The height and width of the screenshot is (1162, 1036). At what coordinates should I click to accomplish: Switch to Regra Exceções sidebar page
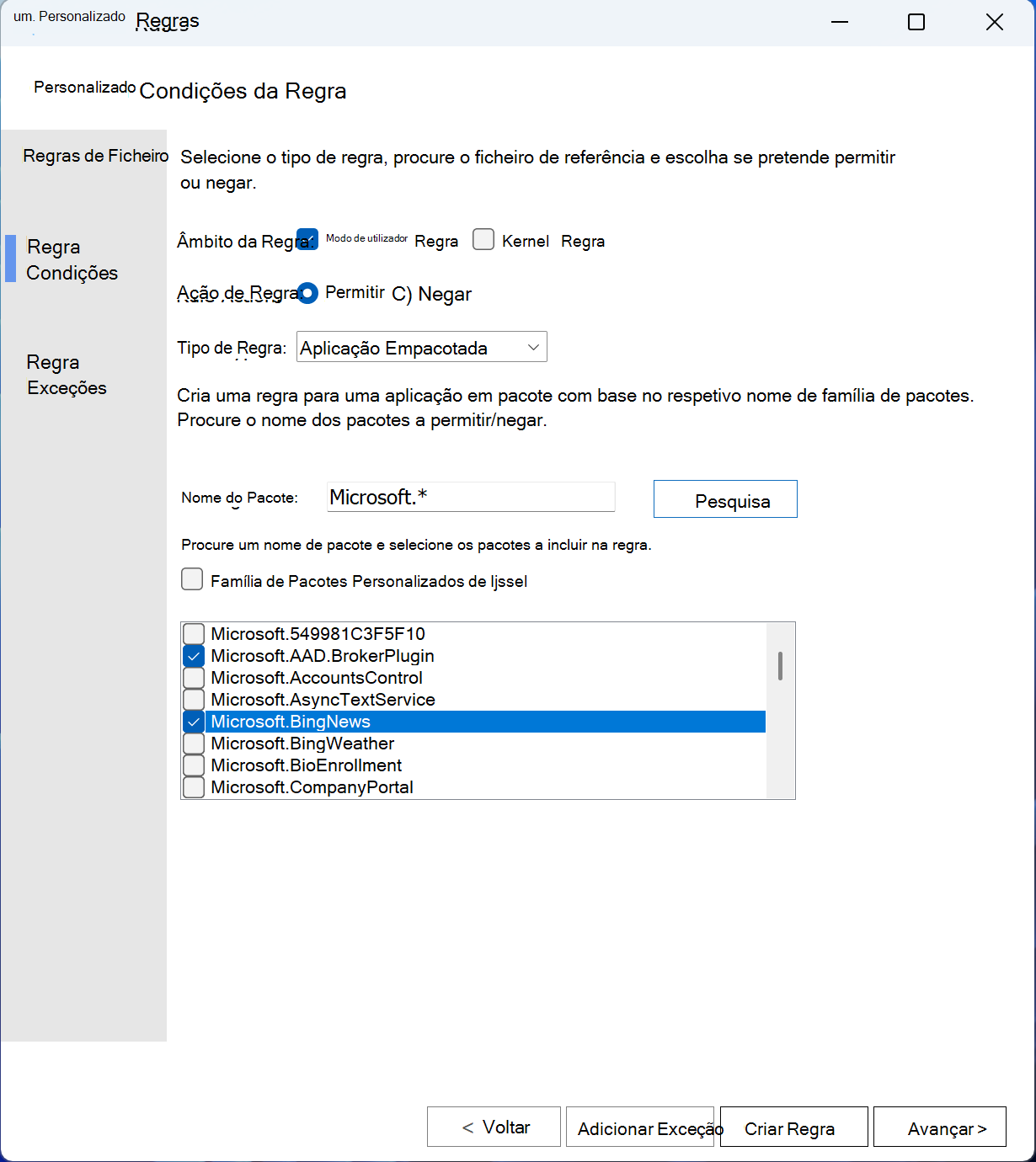click(x=67, y=375)
